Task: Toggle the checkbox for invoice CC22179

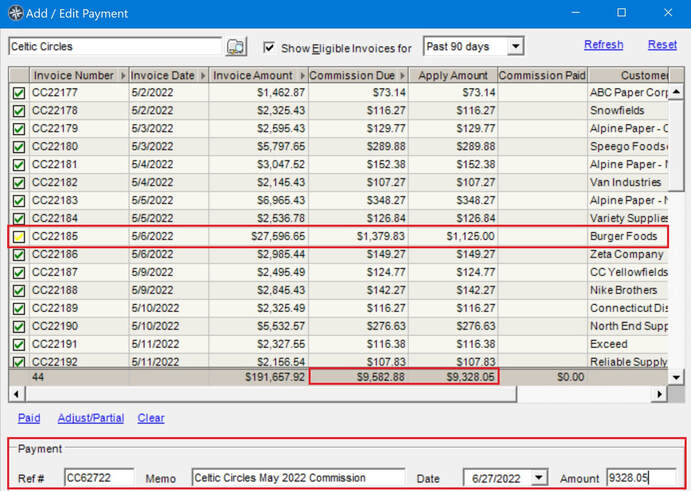Action: click(19, 129)
